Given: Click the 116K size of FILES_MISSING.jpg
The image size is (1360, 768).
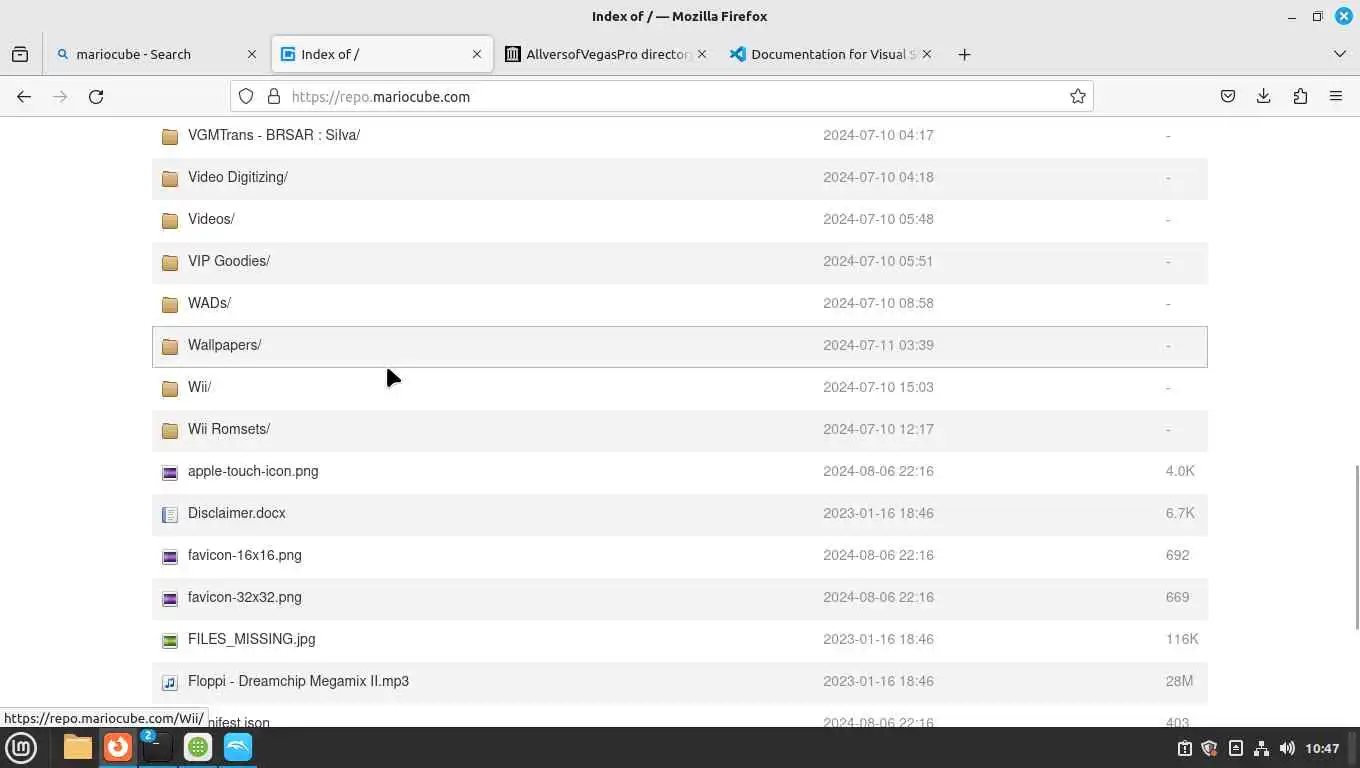Looking at the screenshot, I should point(1182,639).
